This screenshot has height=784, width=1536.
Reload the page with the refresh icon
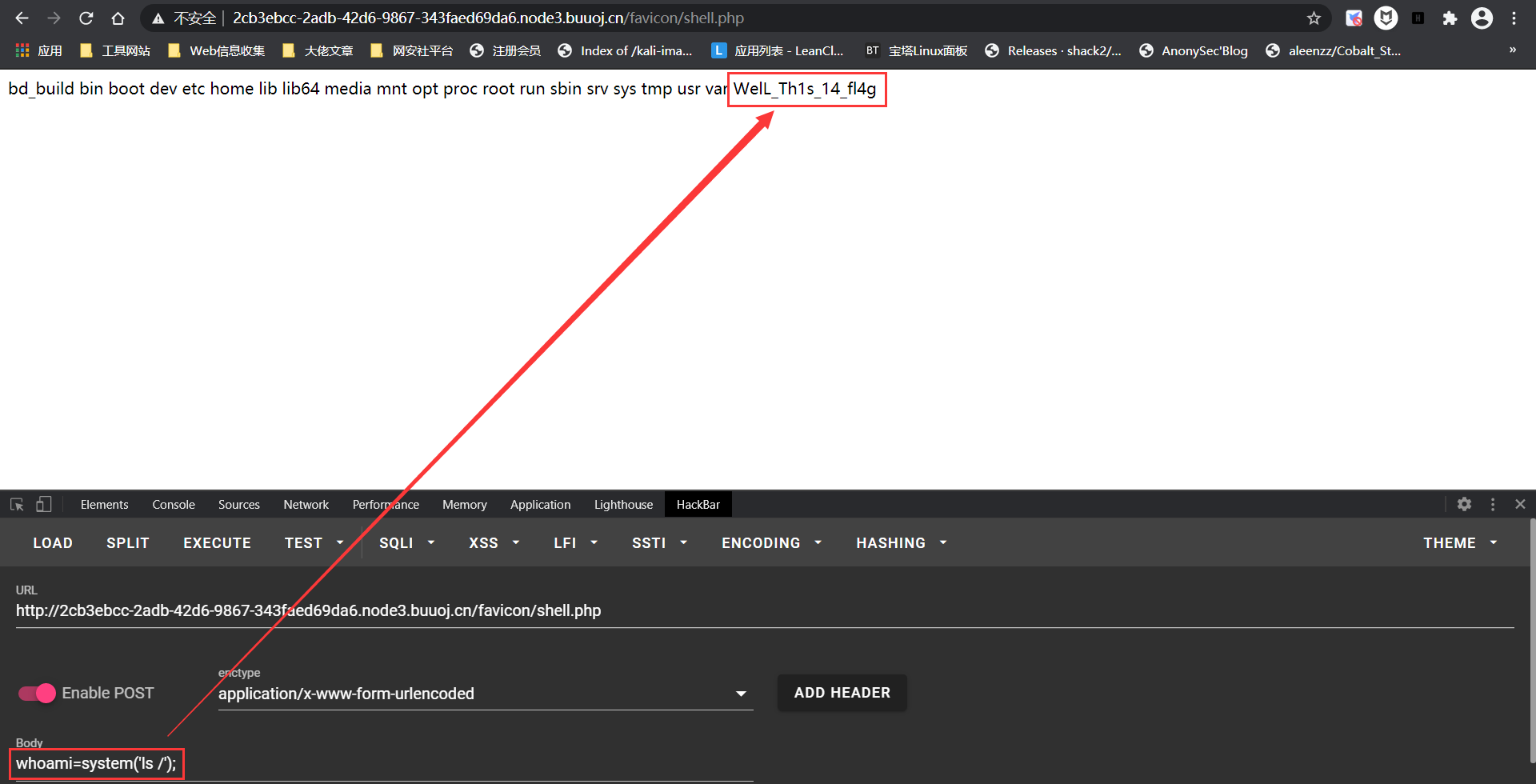(86, 18)
